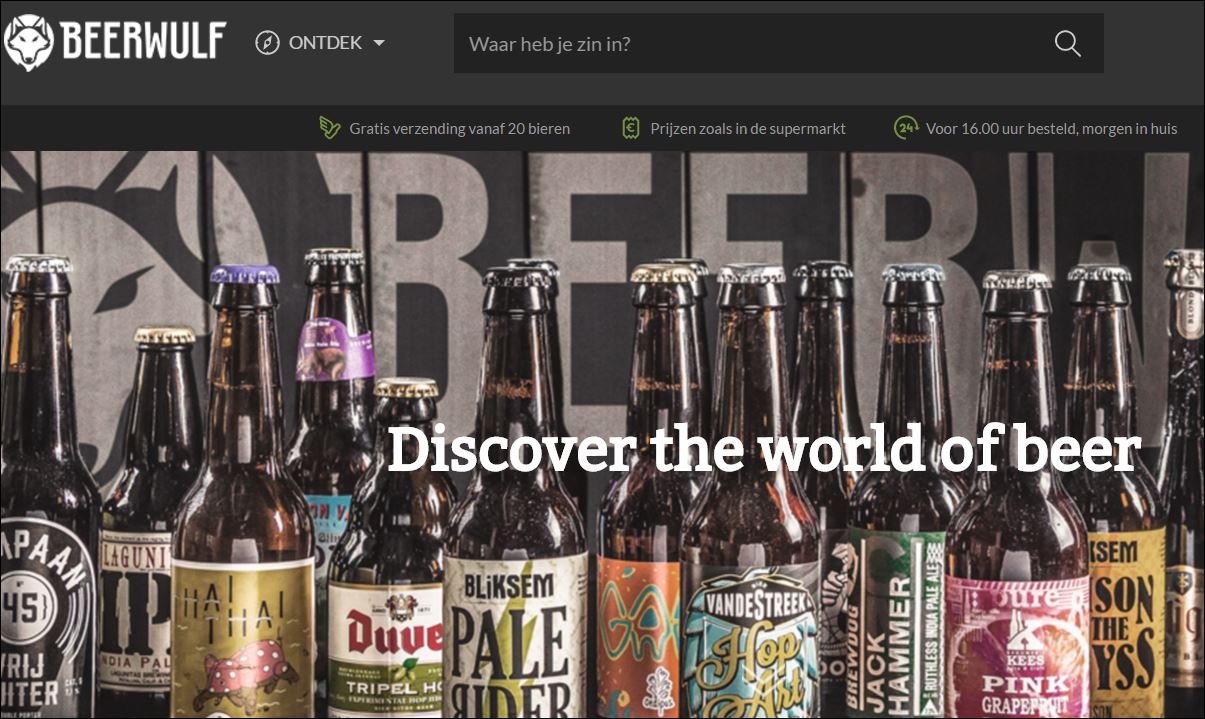Image resolution: width=1205 pixels, height=719 pixels.
Task: Pick the Kees Pink Grapefruit bottle
Action: point(1016,640)
